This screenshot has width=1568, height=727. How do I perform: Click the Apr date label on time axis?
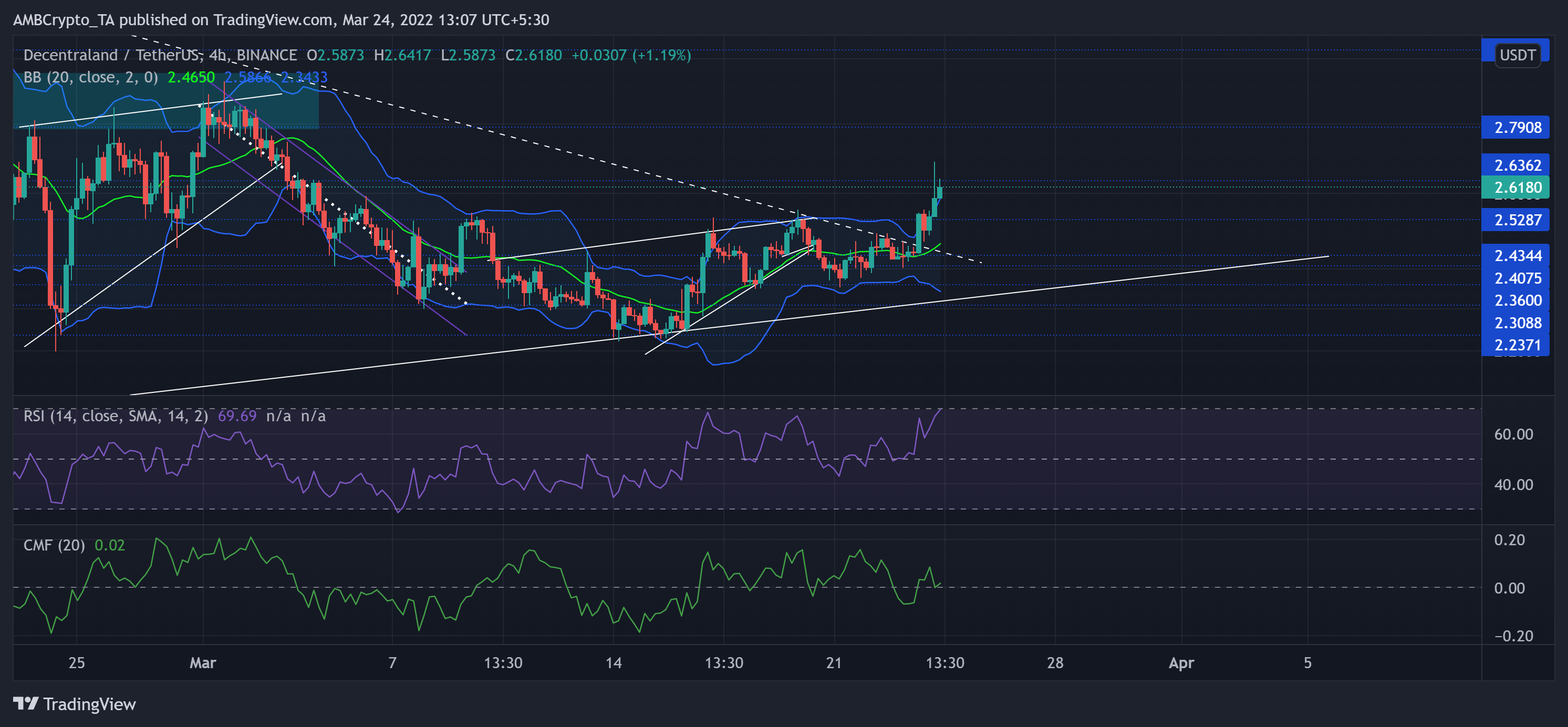click(x=1181, y=662)
